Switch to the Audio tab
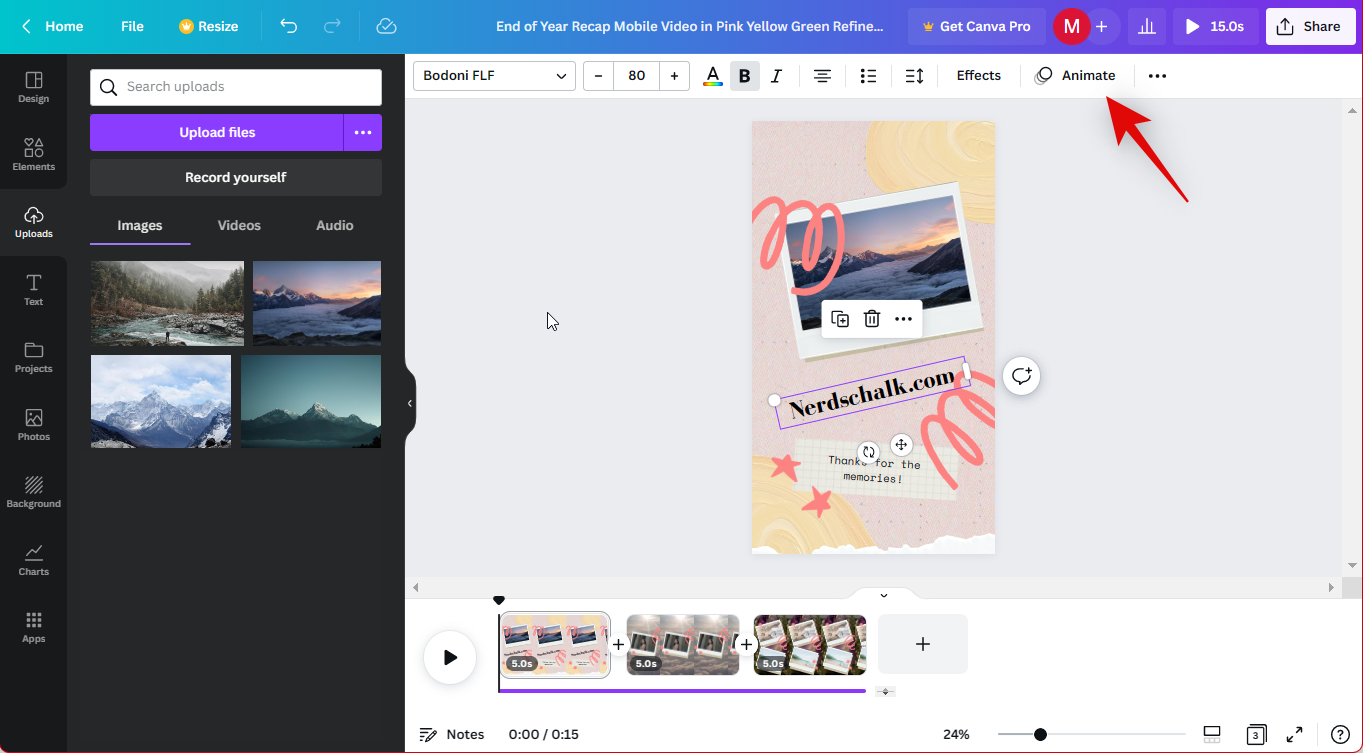Image resolution: width=1363 pixels, height=753 pixels. click(x=335, y=226)
